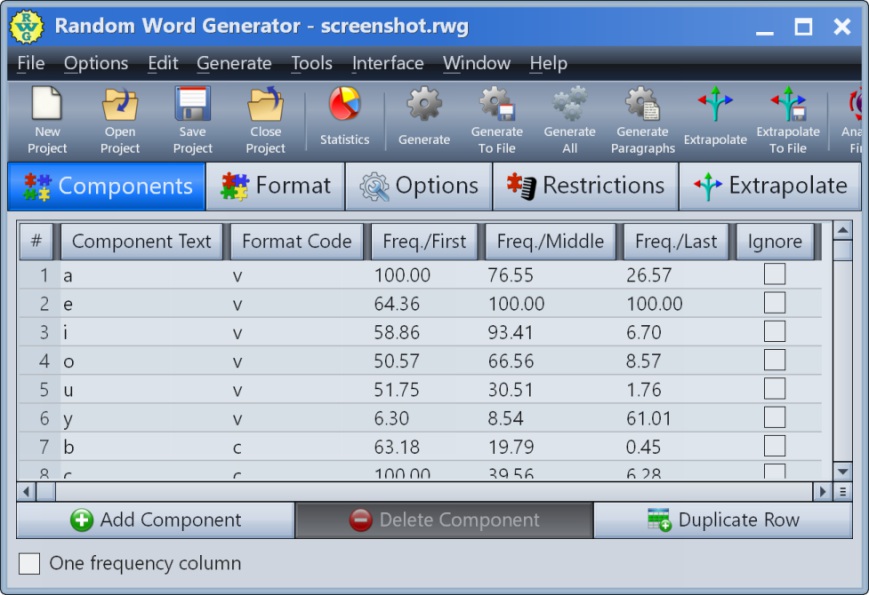Select Freq./First value 64.36

tap(397, 304)
